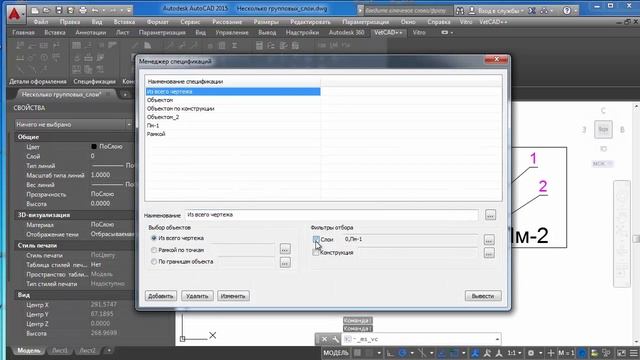Close the command line with its X icon
Image resolution: width=640 pixels, height=360 pixels.
[324, 339]
